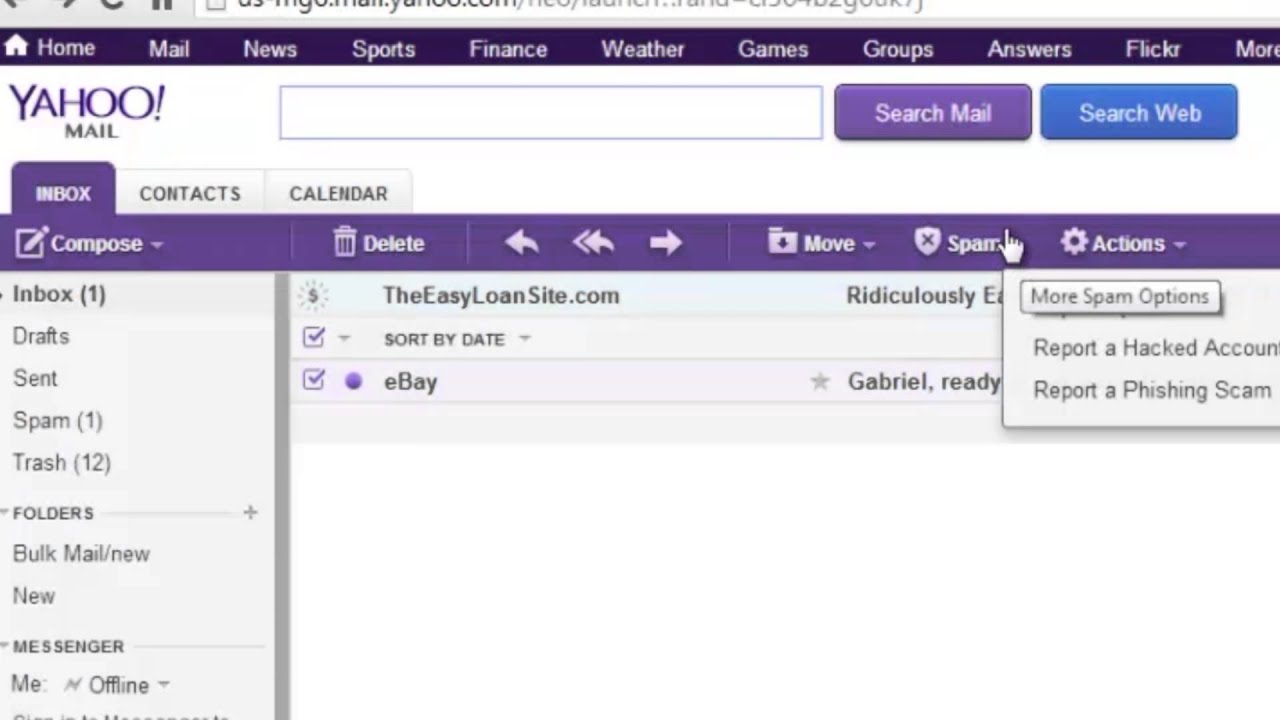1280x720 pixels.
Task: Open the Trash (12) folder
Action: pos(61,462)
